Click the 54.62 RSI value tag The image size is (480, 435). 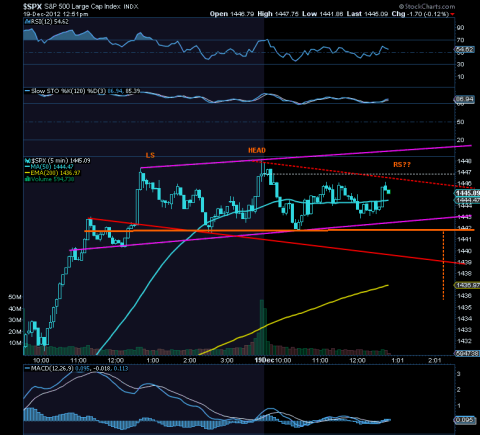click(464, 50)
